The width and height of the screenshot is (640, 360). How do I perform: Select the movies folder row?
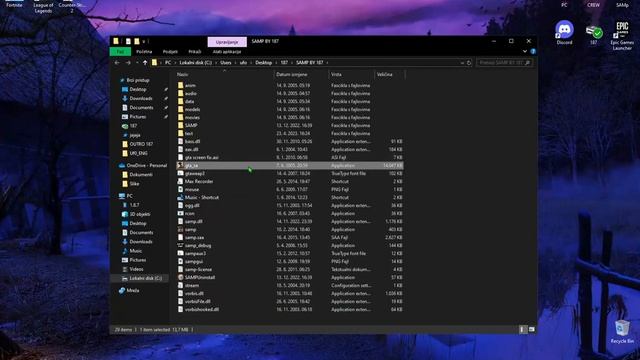click(x=290, y=117)
